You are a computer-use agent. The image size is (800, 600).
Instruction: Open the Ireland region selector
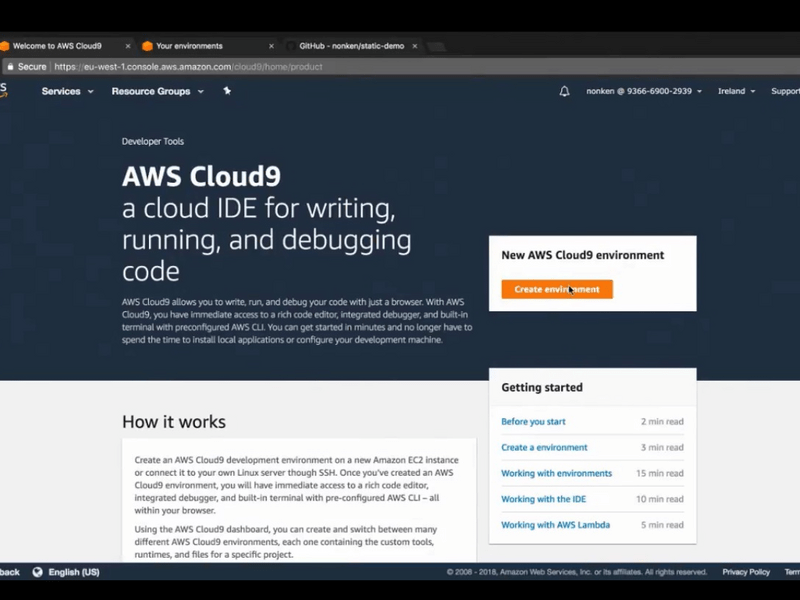[736, 91]
